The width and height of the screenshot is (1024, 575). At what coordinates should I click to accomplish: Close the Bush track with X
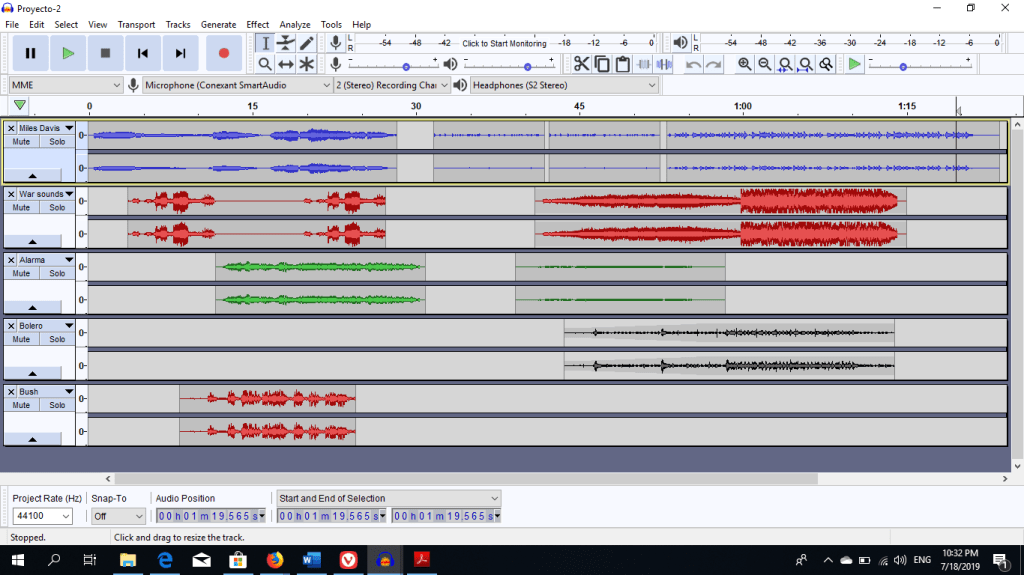[x=11, y=392]
